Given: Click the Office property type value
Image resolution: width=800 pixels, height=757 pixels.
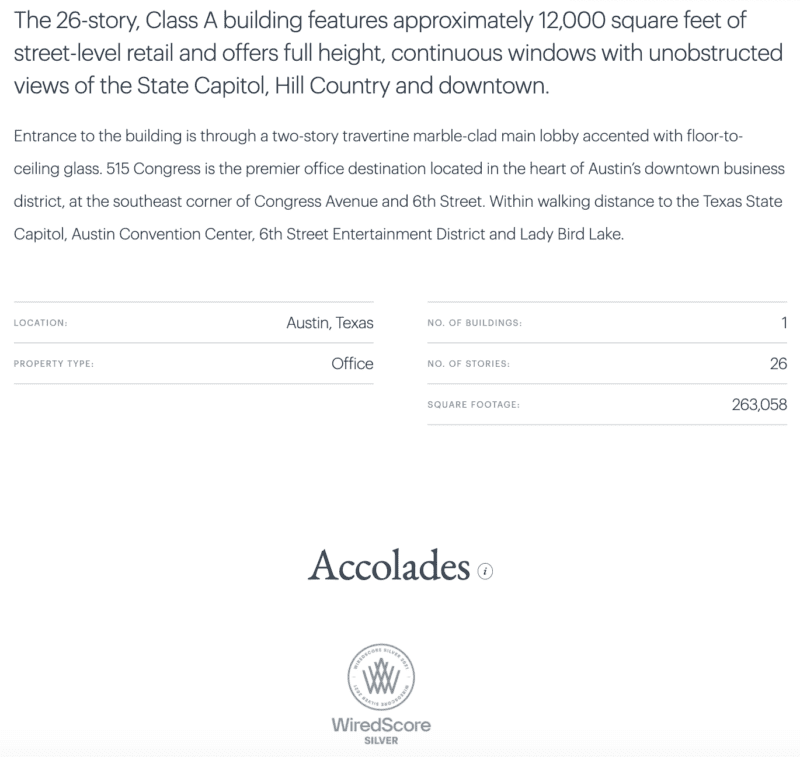Looking at the screenshot, I should coord(352,364).
